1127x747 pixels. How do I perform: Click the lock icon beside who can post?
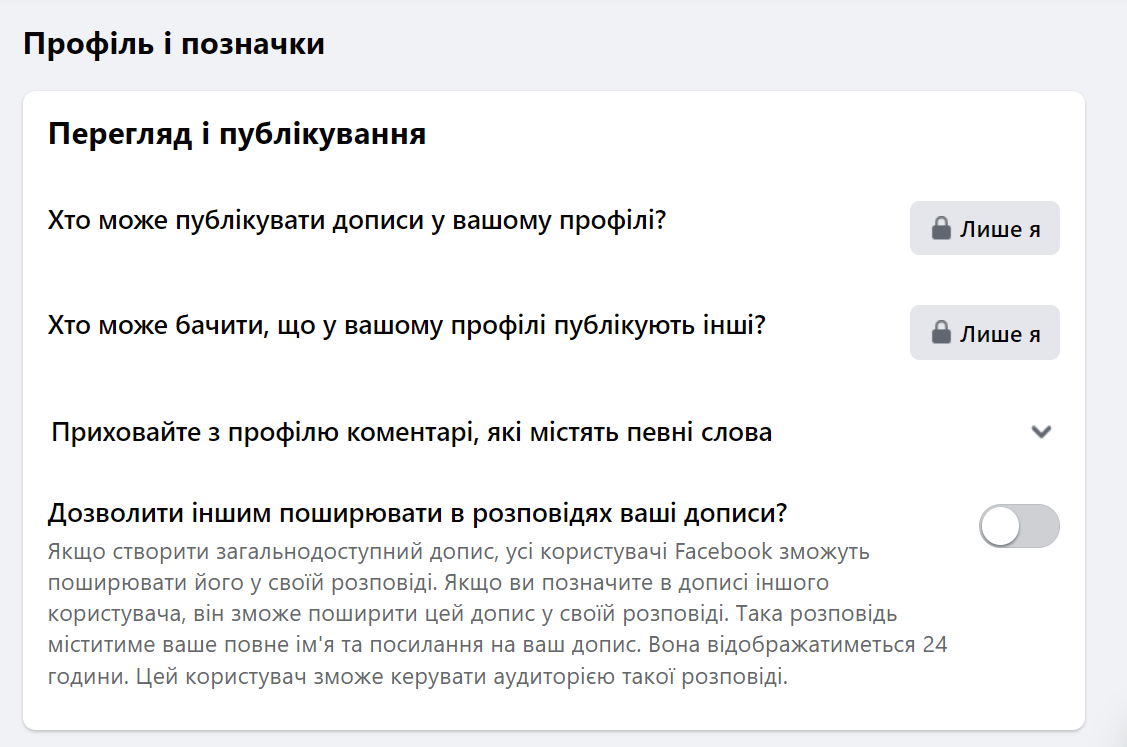click(x=940, y=229)
